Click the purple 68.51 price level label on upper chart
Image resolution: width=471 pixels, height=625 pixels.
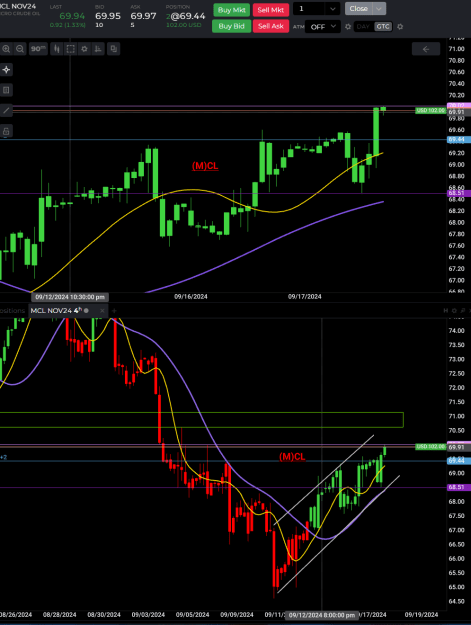(458, 193)
